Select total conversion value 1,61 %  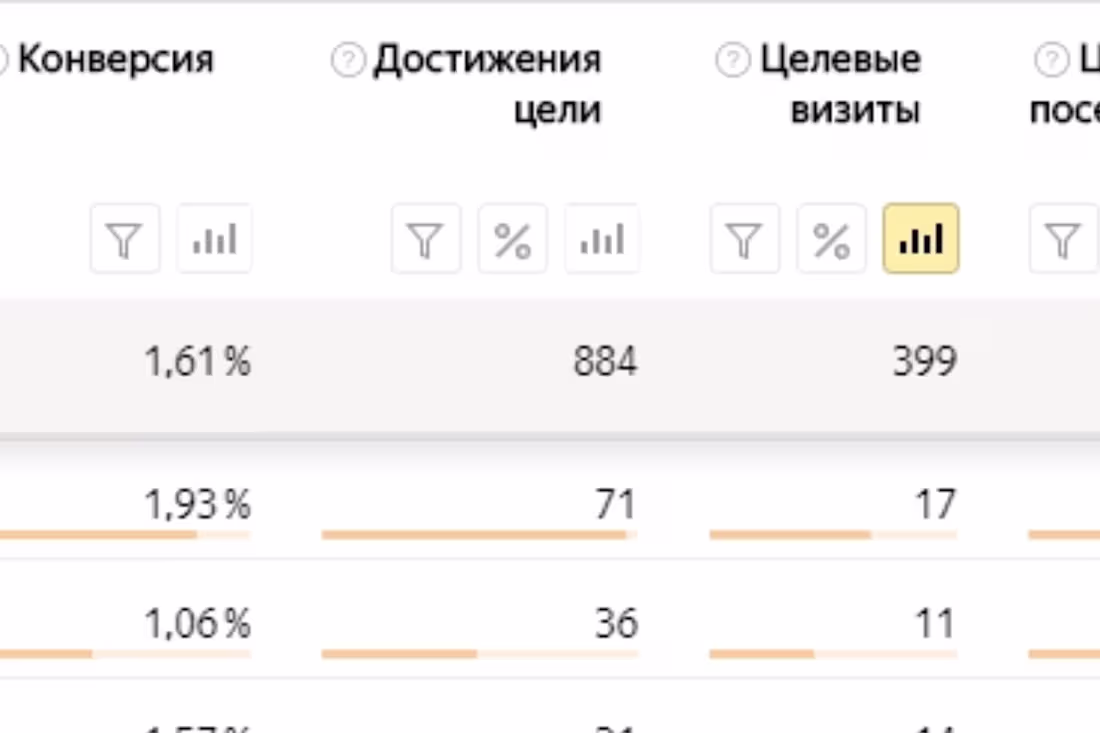[197, 361]
